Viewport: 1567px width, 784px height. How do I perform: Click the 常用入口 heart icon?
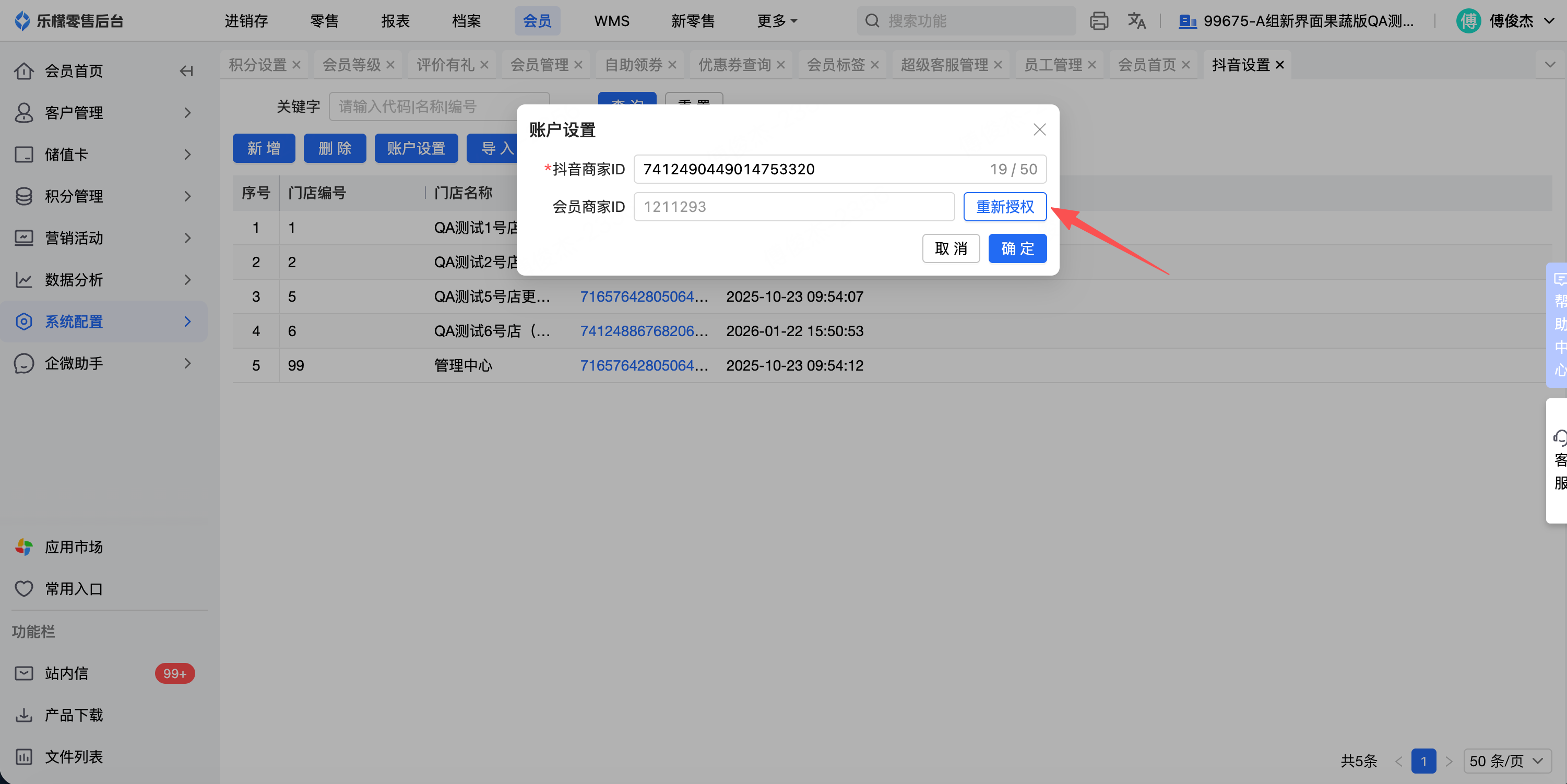23,589
